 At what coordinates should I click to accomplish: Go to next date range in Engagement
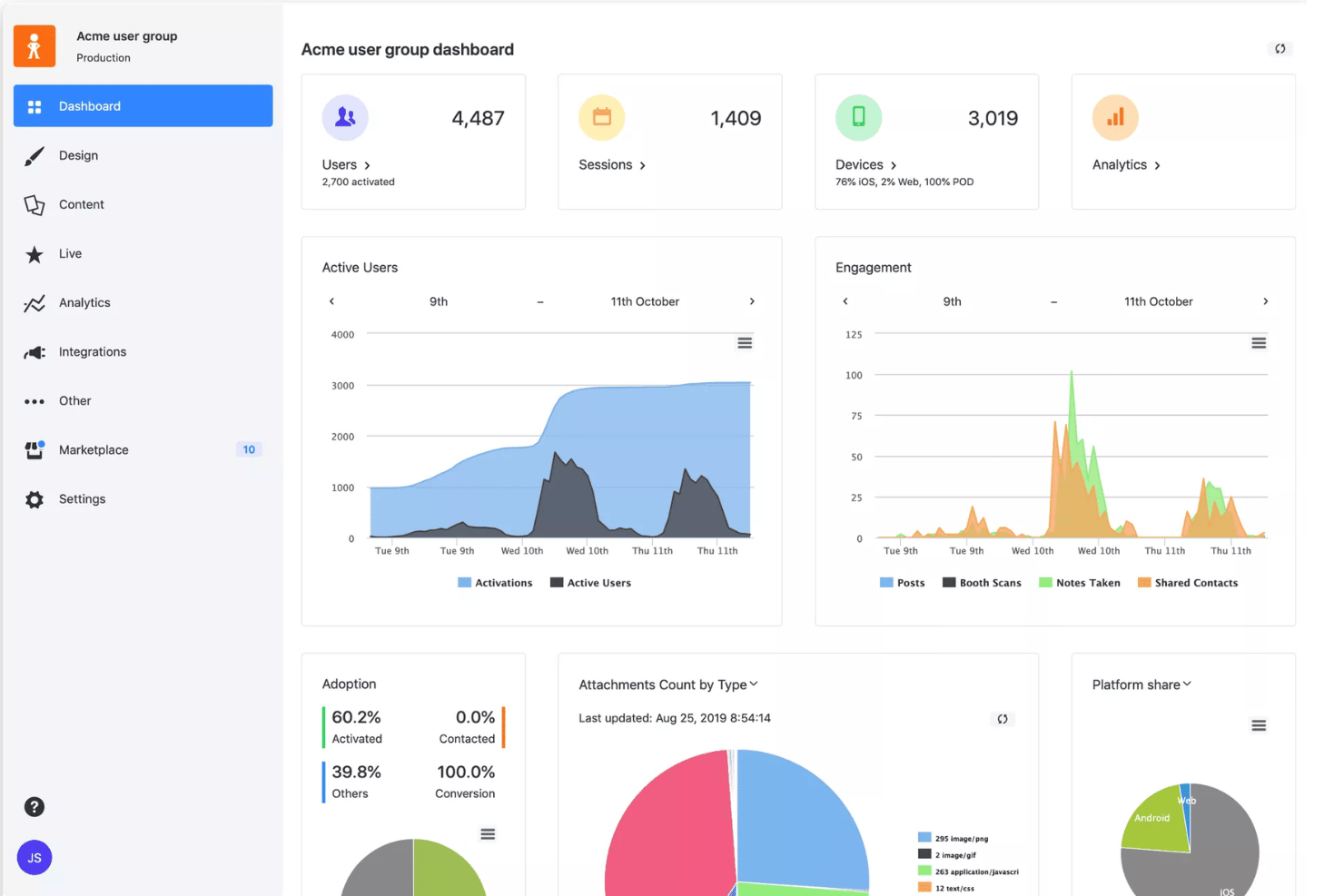click(1266, 301)
